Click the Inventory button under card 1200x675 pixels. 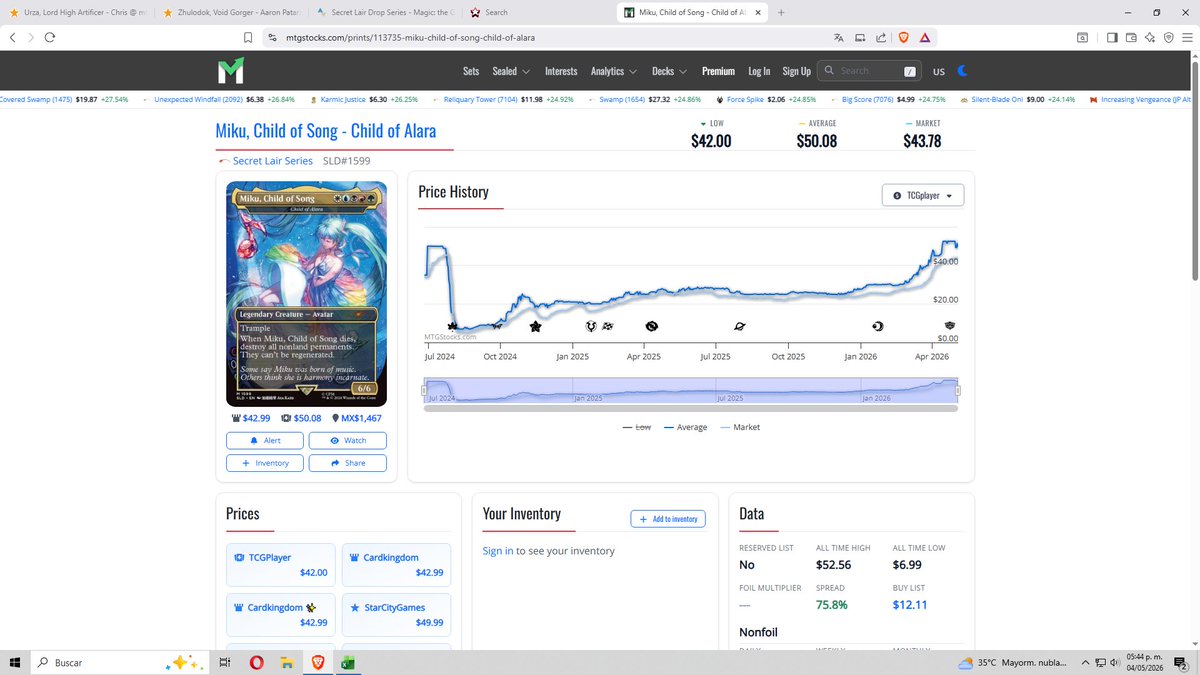click(265, 463)
